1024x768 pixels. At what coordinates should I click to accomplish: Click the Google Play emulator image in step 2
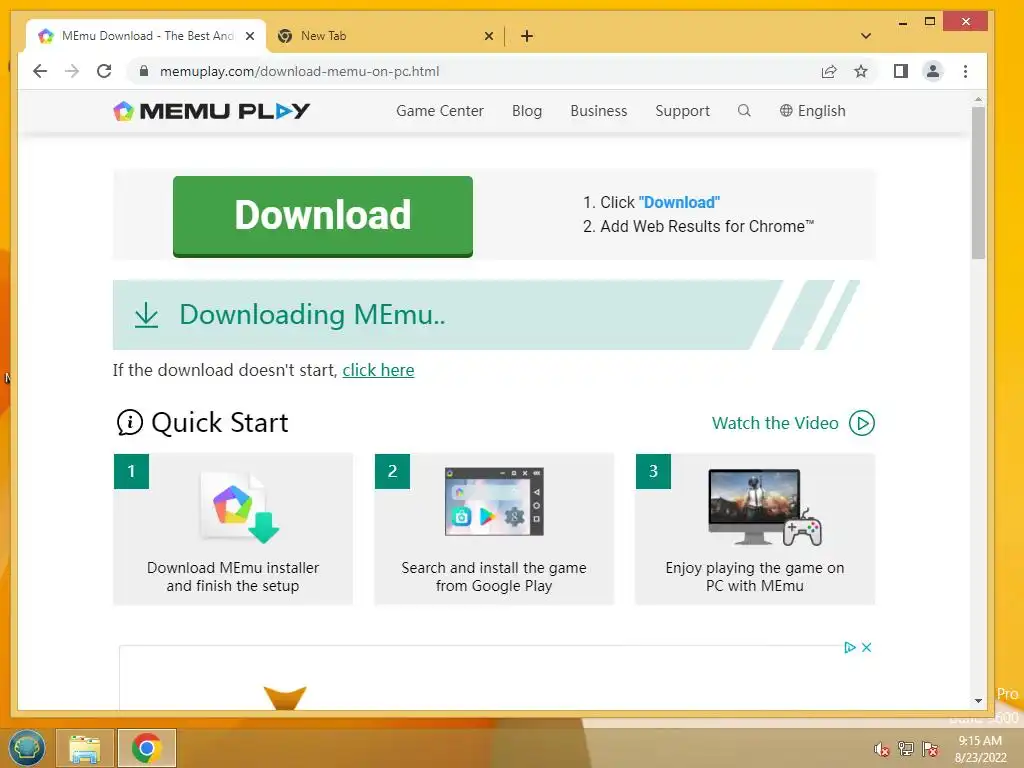(x=494, y=502)
